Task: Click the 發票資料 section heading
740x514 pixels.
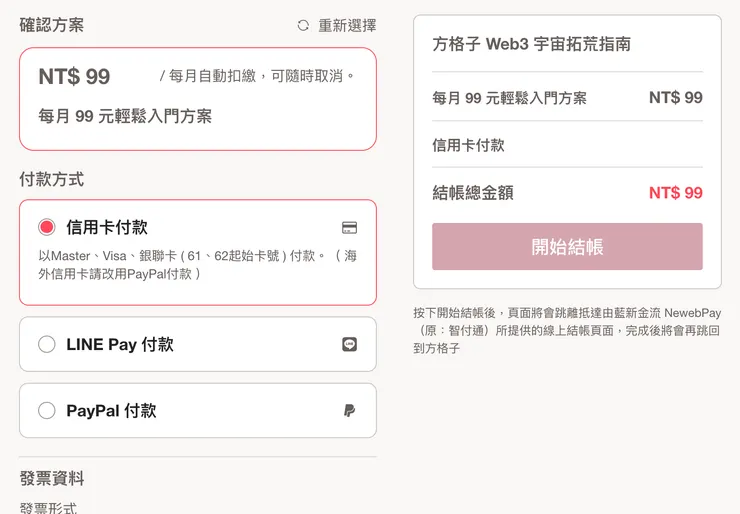Action: (52, 478)
